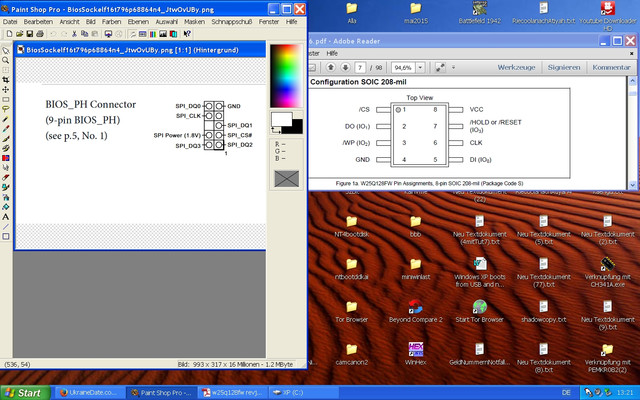The width and height of the screenshot is (640, 400).
Task: Switch to w25q128fw PDF taskbar item
Action: [x=233, y=393]
